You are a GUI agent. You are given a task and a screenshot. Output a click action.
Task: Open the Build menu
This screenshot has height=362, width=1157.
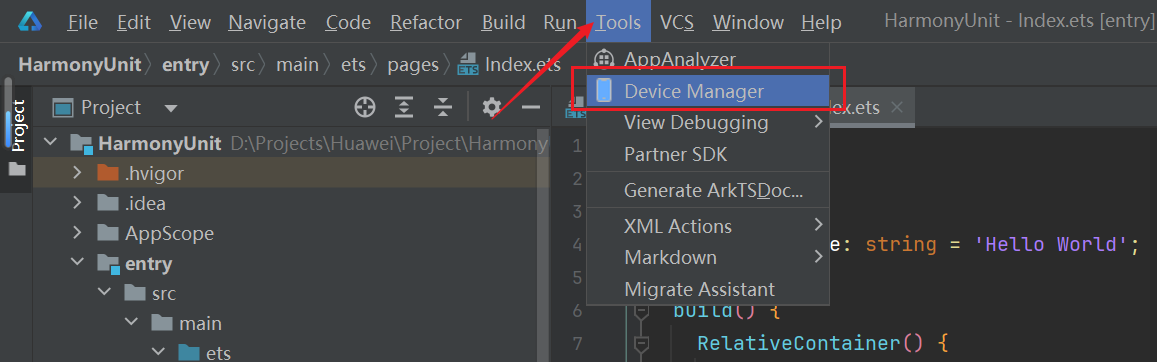coord(503,23)
